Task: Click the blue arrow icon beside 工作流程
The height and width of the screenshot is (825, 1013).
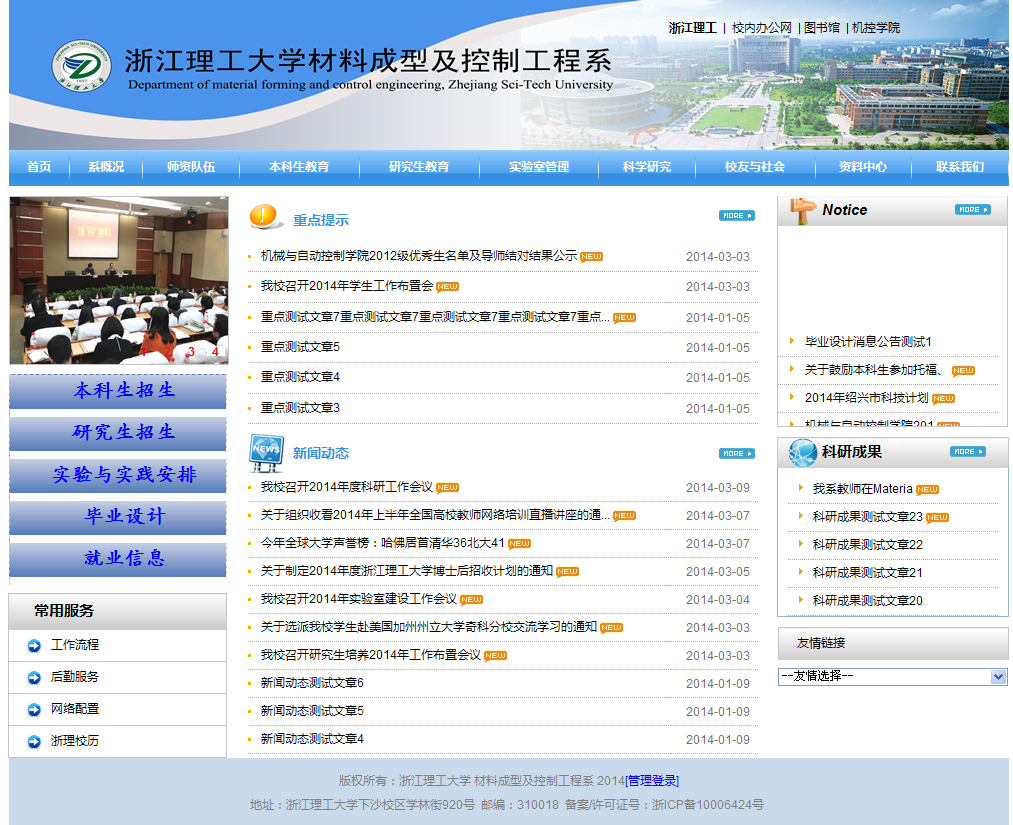Action: pos(34,645)
